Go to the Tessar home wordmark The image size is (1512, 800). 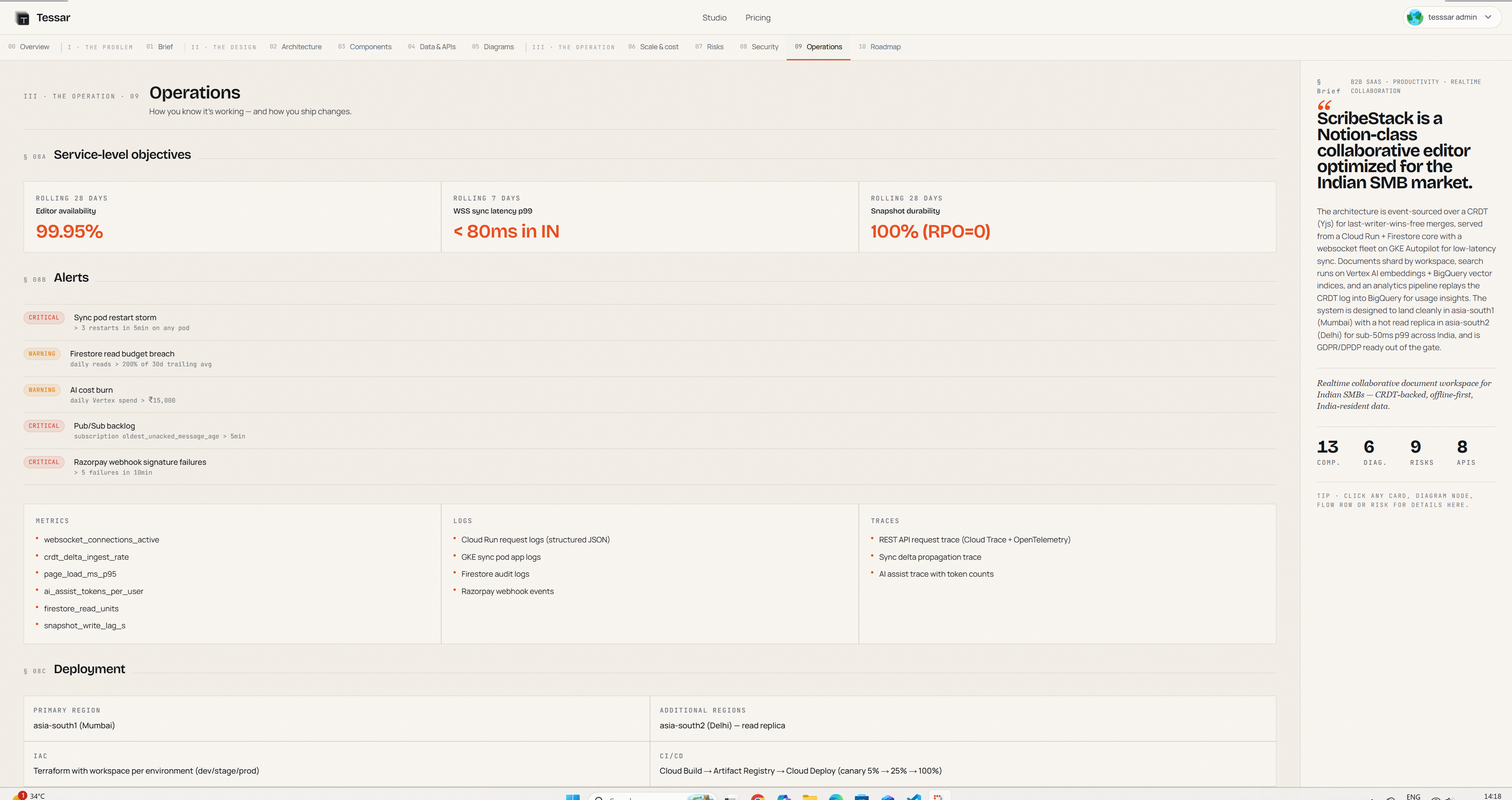54,18
